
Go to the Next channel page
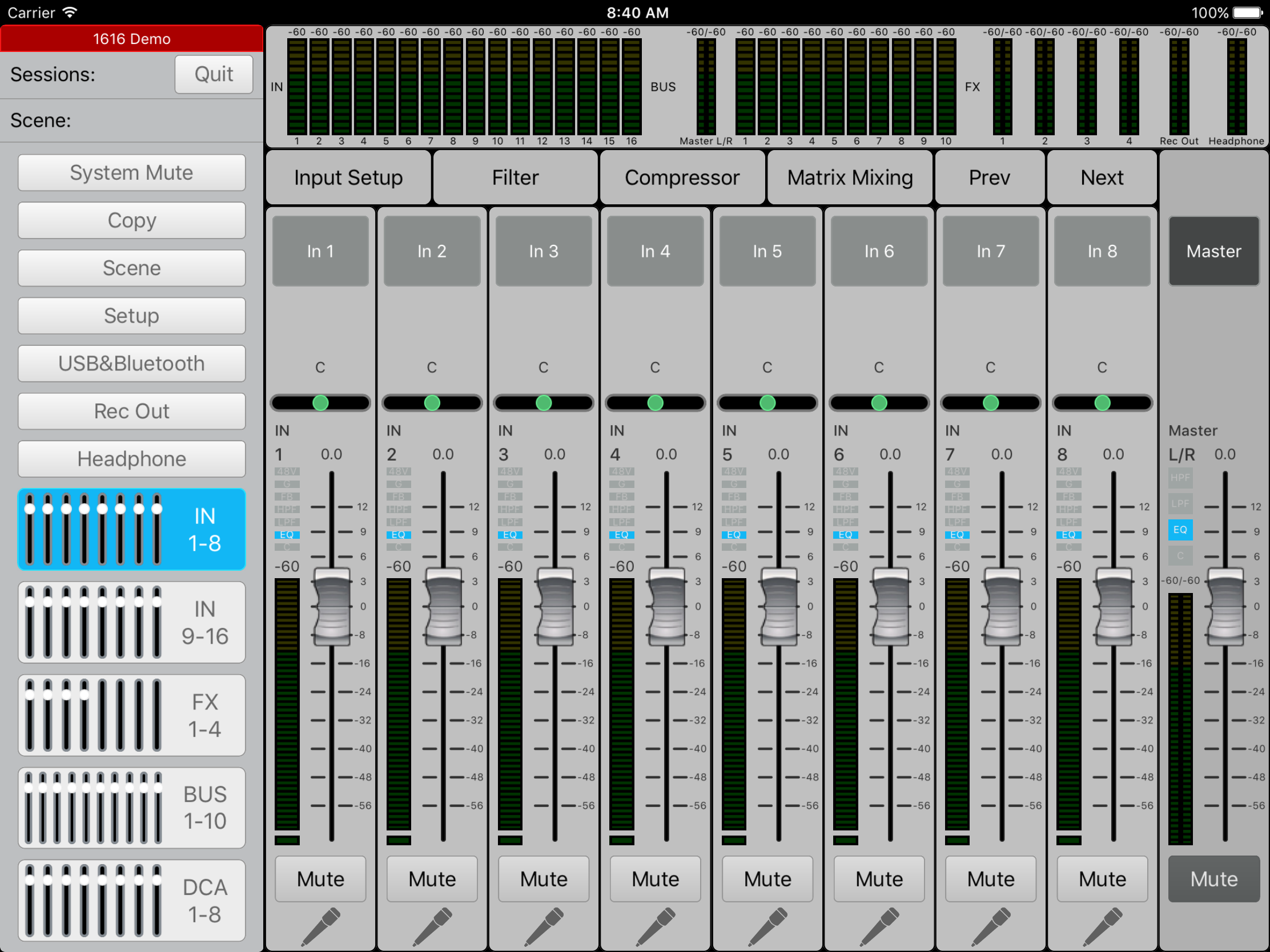(1101, 178)
